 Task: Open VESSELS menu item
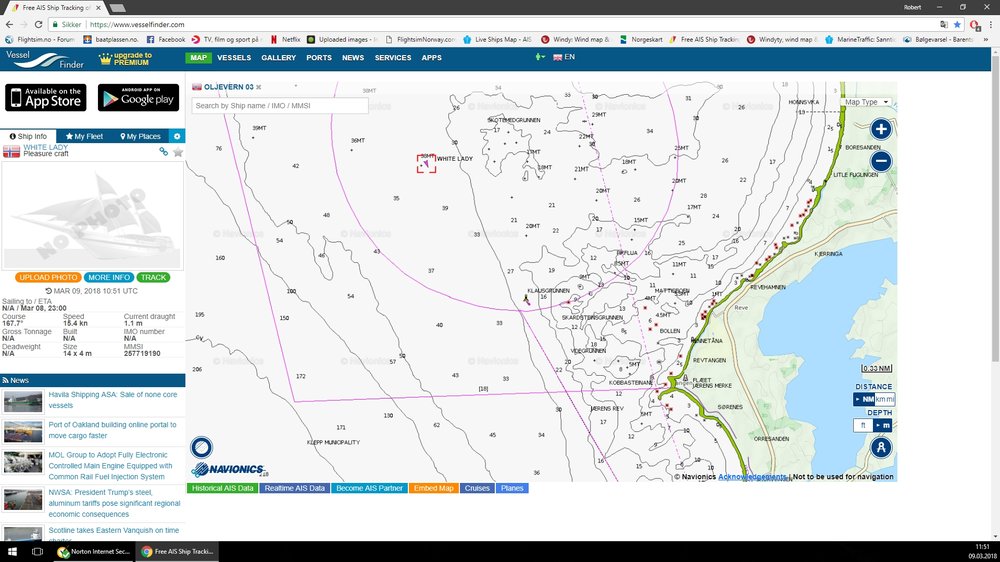(234, 57)
